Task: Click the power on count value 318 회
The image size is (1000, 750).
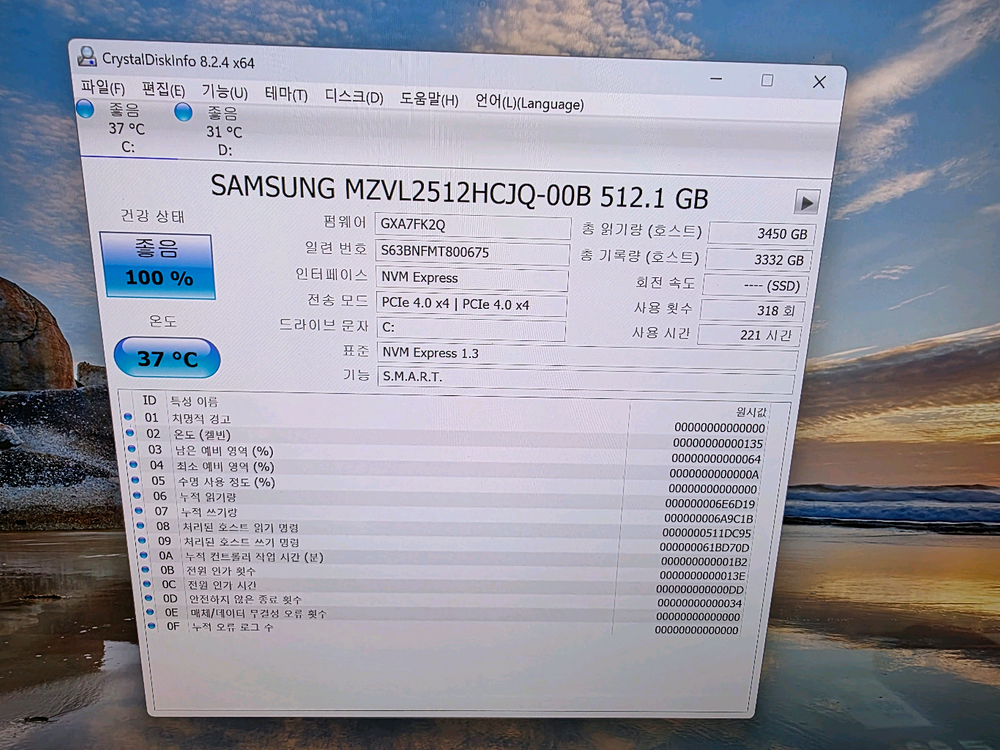Action: coord(752,311)
